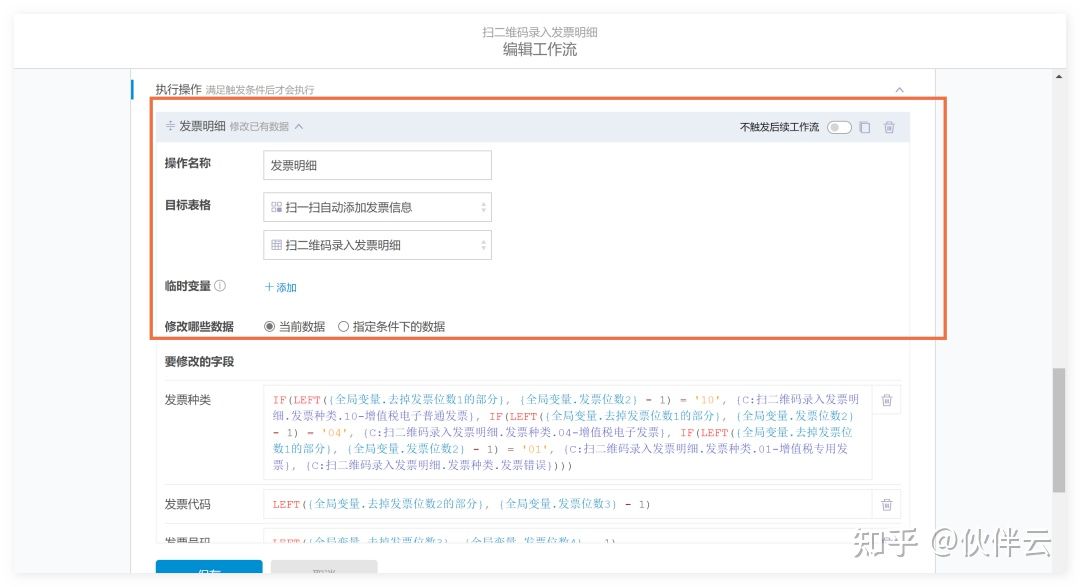Delete the 发票种类 field row

(x=886, y=400)
